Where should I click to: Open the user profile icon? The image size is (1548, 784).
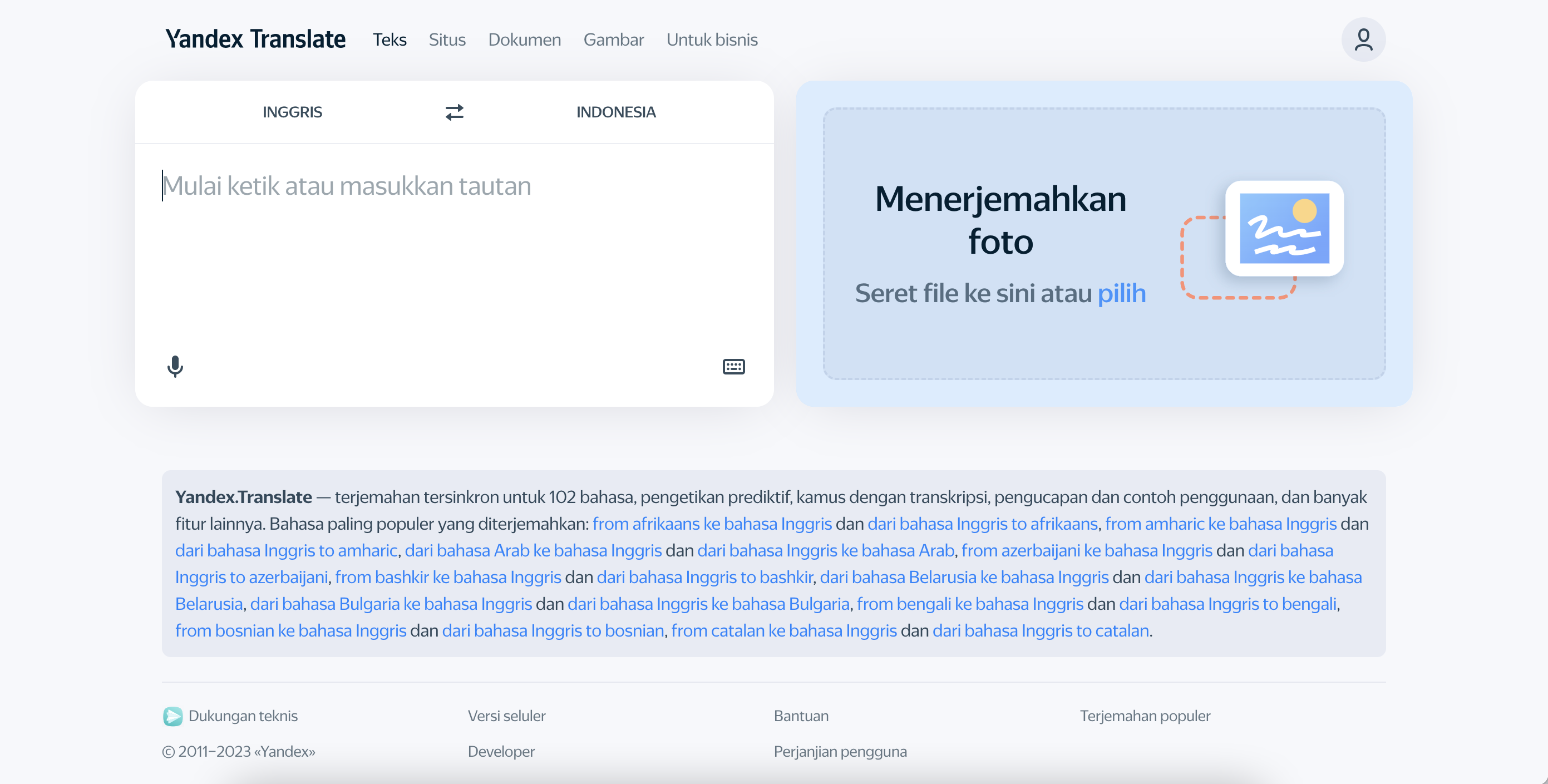click(1363, 40)
